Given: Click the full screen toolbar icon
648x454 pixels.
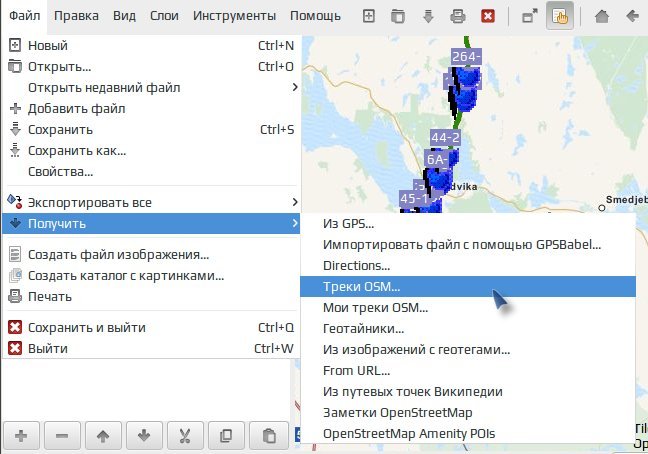Looking at the screenshot, I should 530,17.
